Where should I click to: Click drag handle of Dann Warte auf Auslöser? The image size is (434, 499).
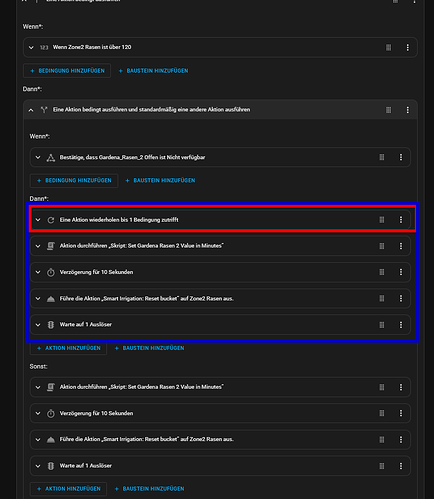click(x=382, y=325)
